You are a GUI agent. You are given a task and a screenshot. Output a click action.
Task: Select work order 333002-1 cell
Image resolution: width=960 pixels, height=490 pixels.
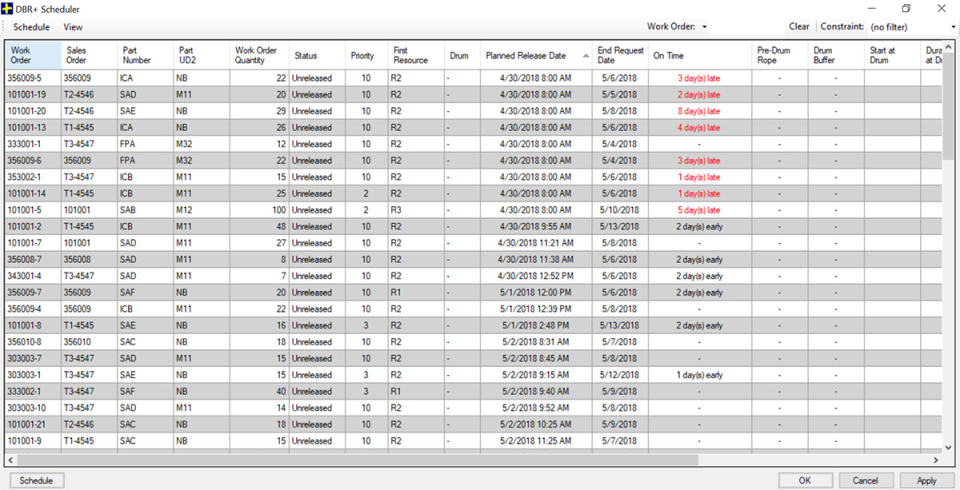pos(33,391)
